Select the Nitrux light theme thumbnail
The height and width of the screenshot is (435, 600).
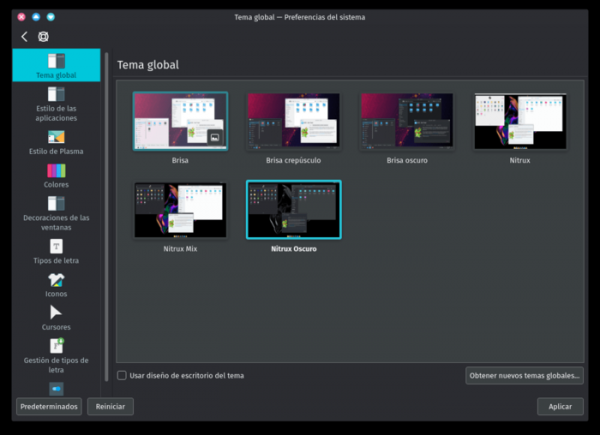pos(520,122)
